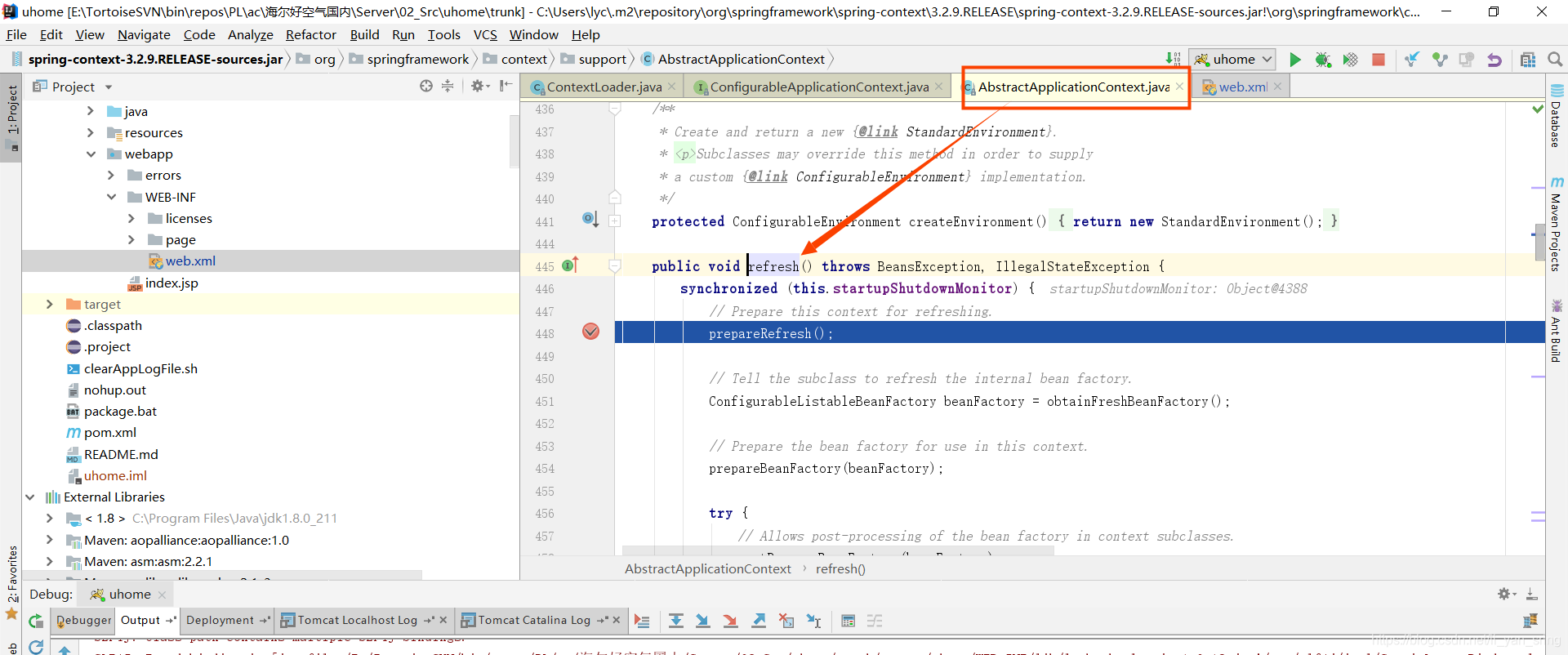Image resolution: width=1568 pixels, height=655 pixels.
Task: Open Debug panel settings gear
Action: click(x=1506, y=594)
